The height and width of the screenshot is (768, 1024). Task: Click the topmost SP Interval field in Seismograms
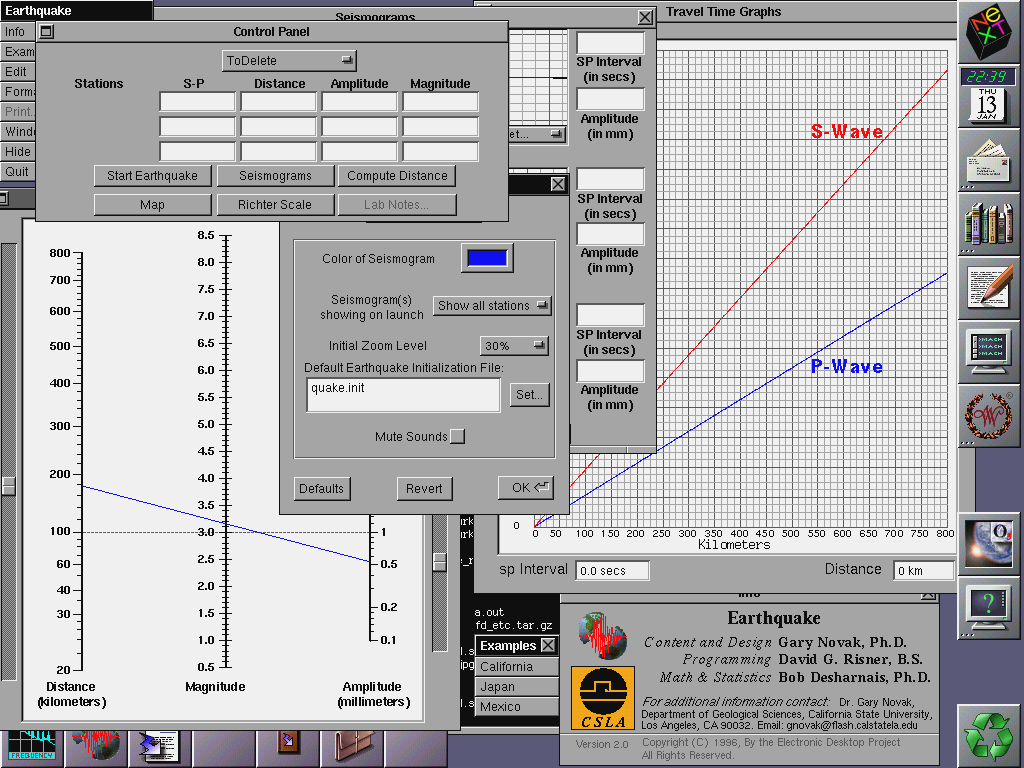click(610, 43)
